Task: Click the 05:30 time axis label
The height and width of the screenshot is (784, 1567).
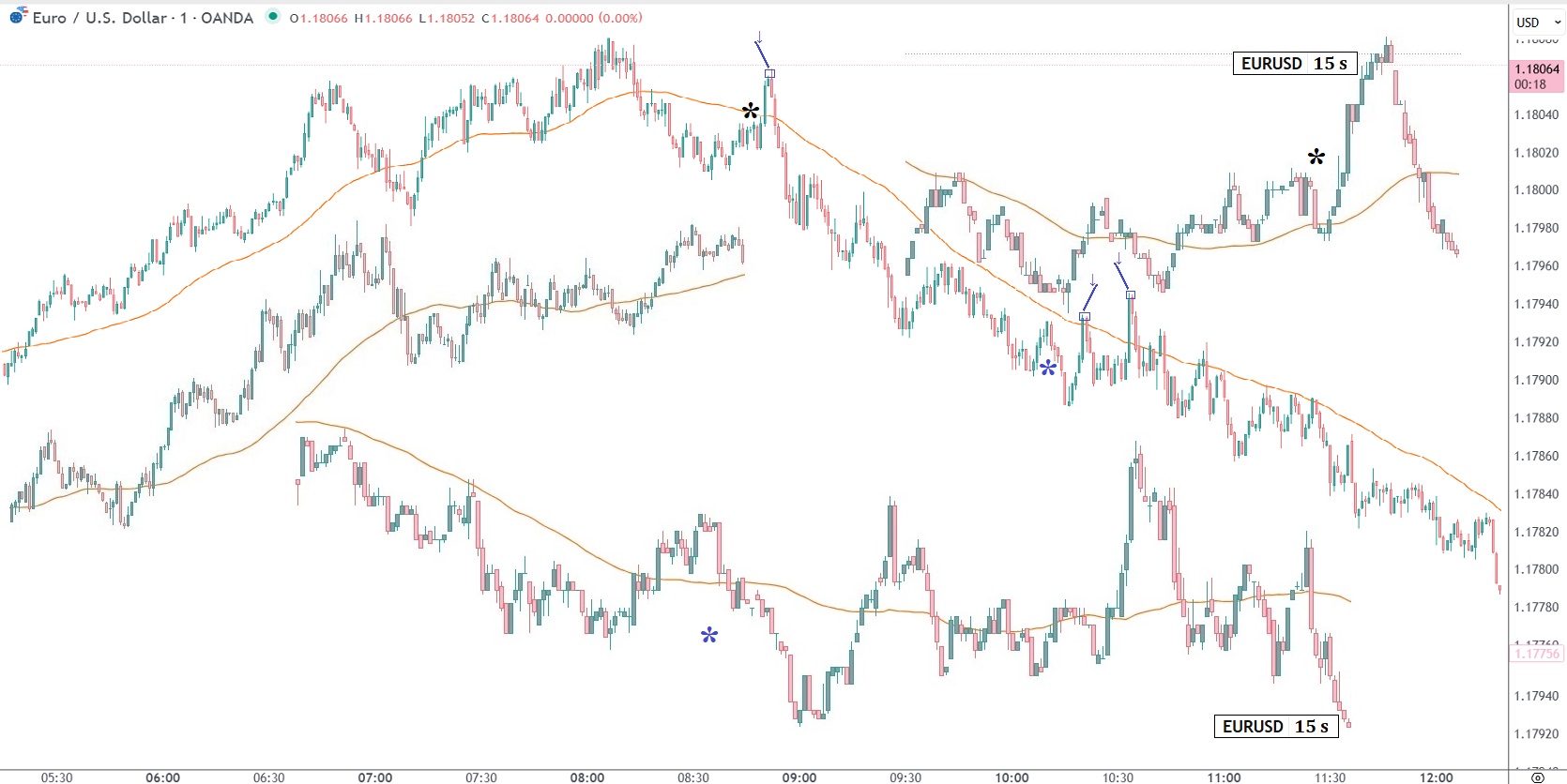Action: 57,777
